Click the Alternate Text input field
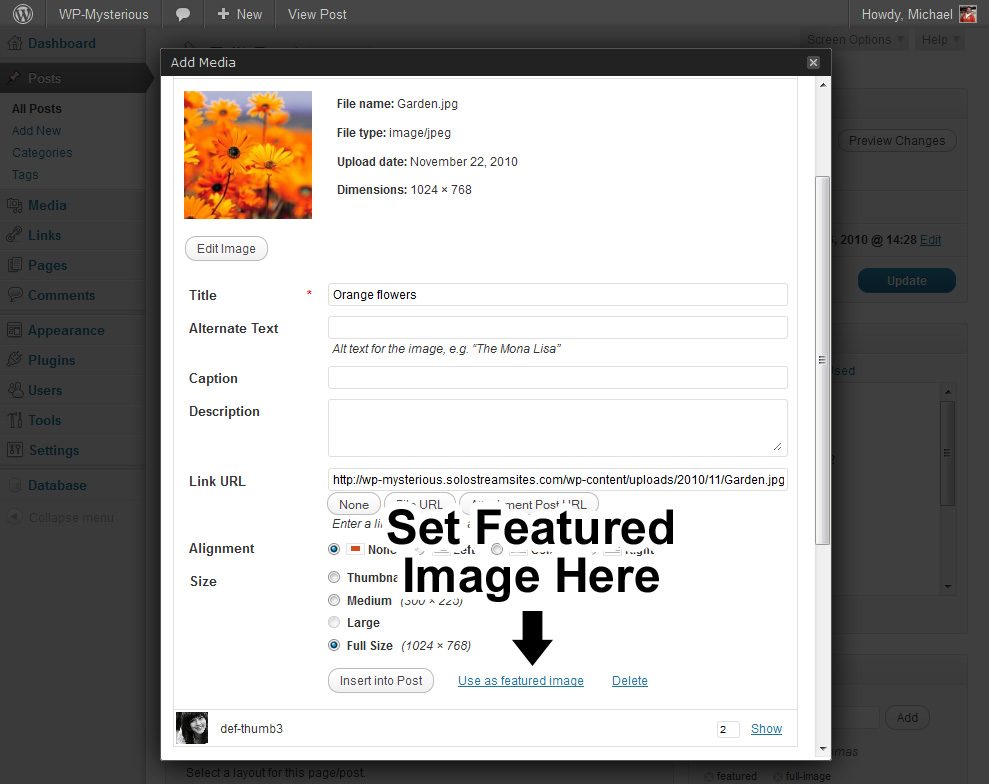Viewport: 989px width, 784px height. pos(558,327)
